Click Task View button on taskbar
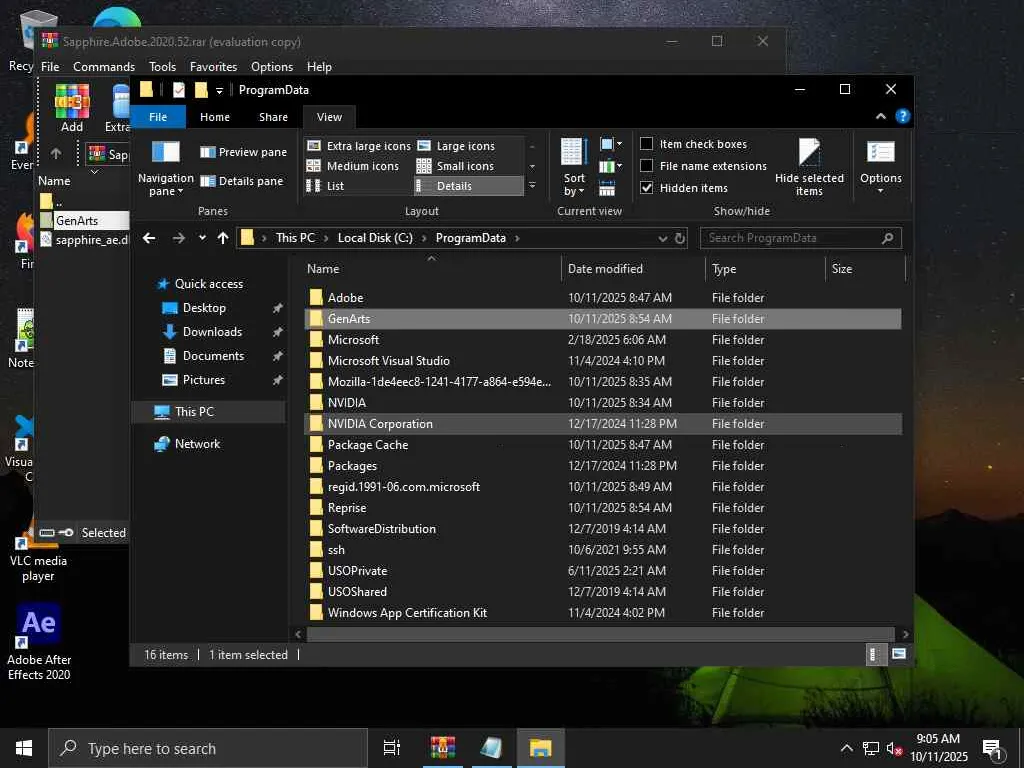The height and width of the screenshot is (768, 1024). 391,748
